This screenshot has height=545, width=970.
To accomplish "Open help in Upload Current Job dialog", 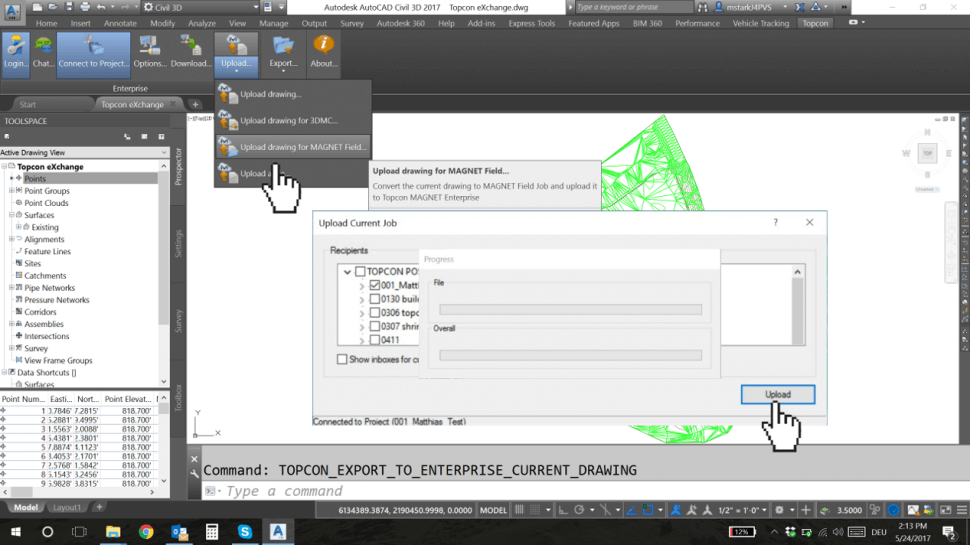I will pos(775,223).
